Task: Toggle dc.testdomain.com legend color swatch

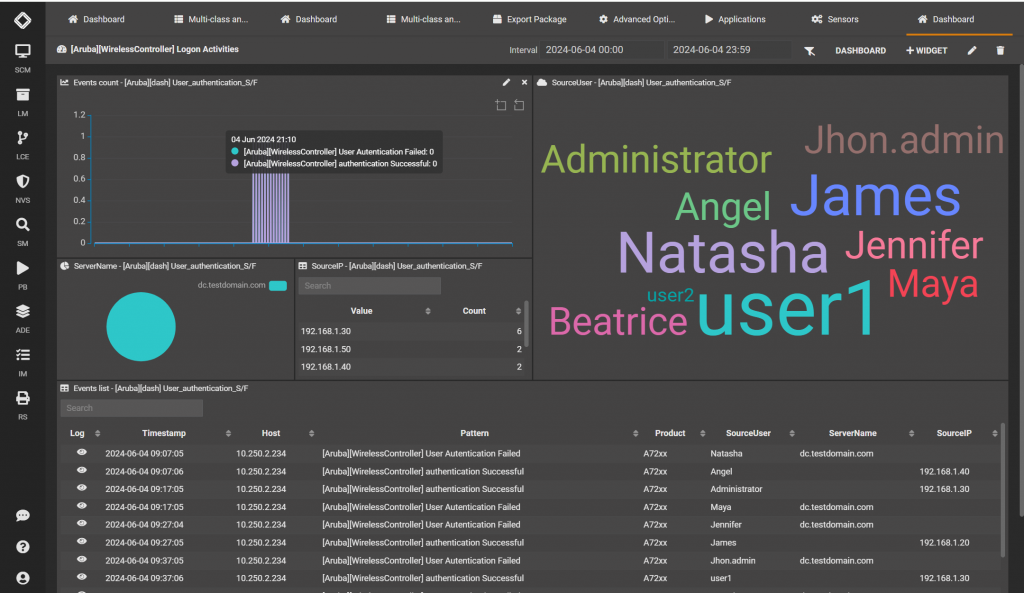Action: [278, 285]
